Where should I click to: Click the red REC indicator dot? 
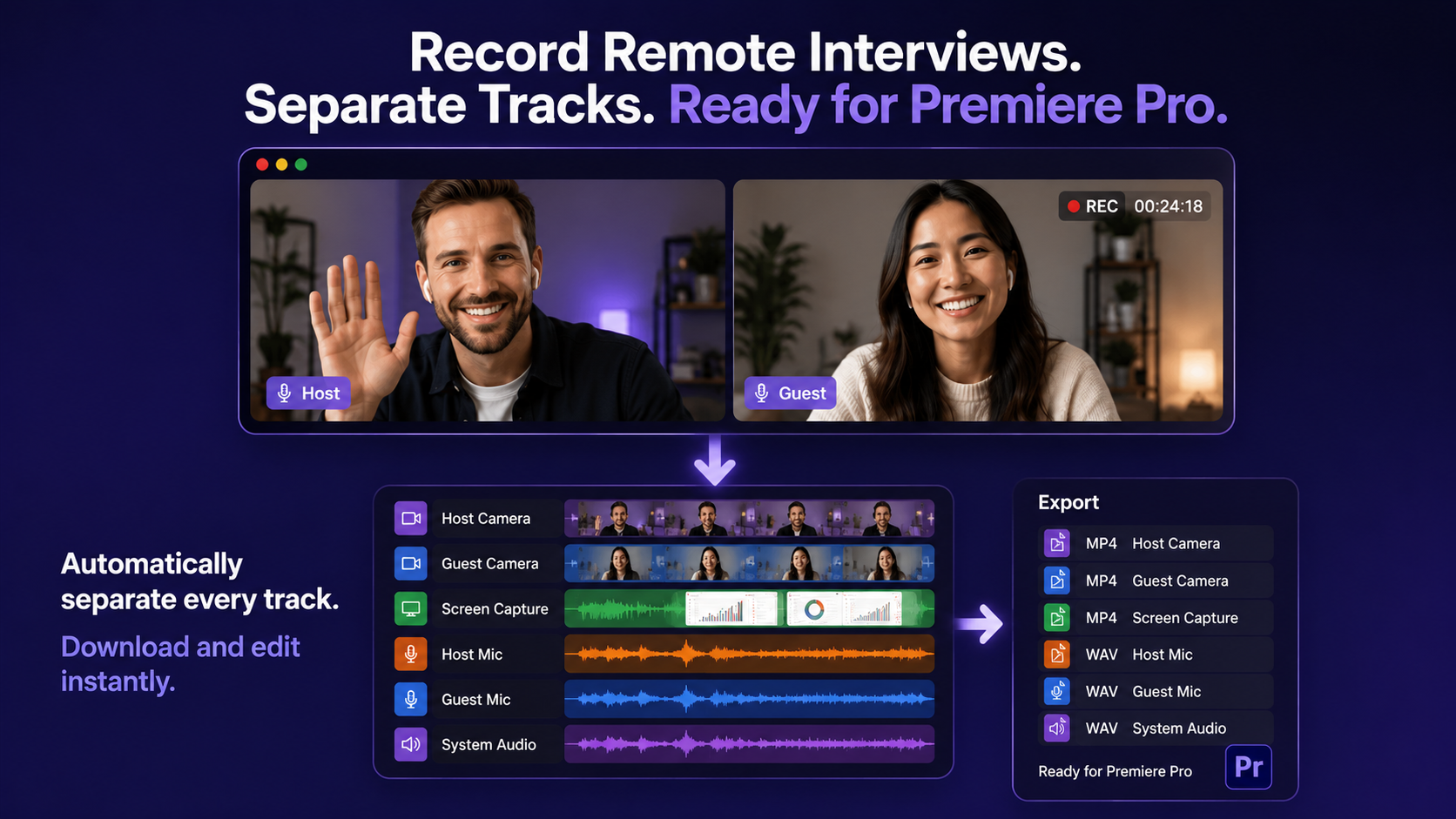pos(1074,206)
